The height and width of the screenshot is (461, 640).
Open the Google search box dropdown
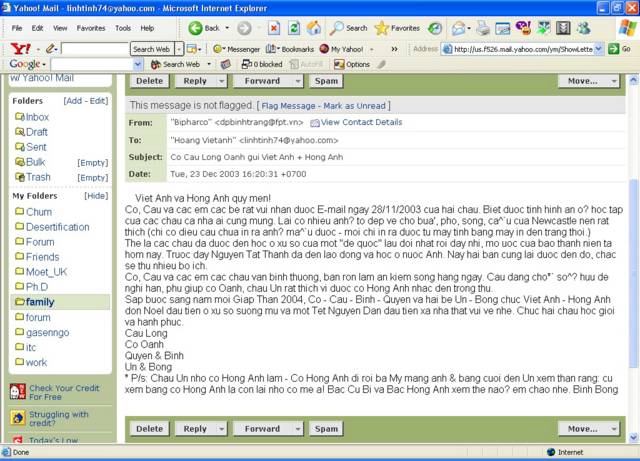coord(138,64)
